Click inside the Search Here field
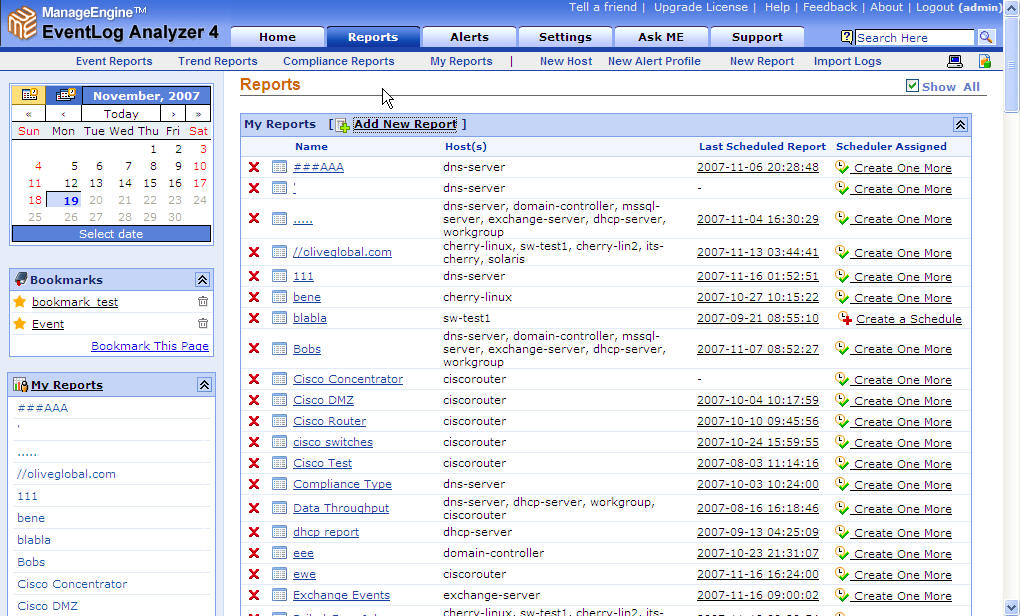 [915, 38]
